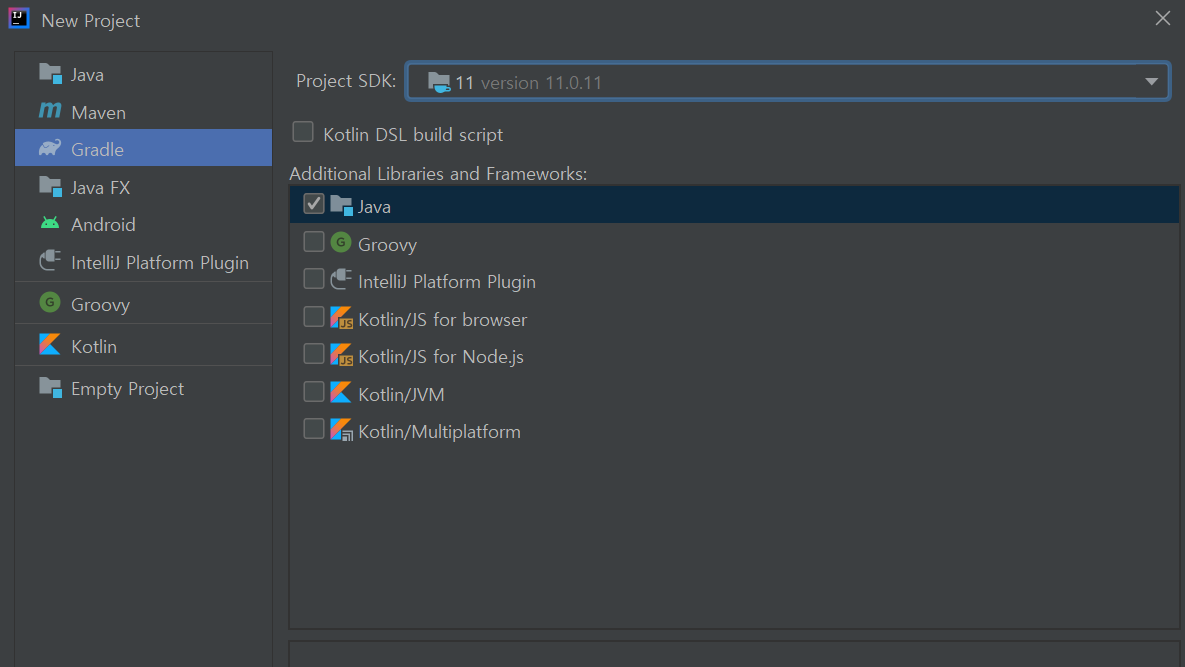
Task: Check Kotlin/JS for browser checkbox
Action: point(314,317)
